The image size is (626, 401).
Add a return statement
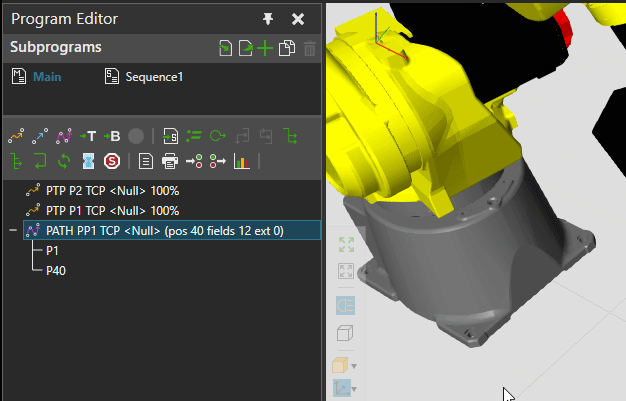(40, 161)
